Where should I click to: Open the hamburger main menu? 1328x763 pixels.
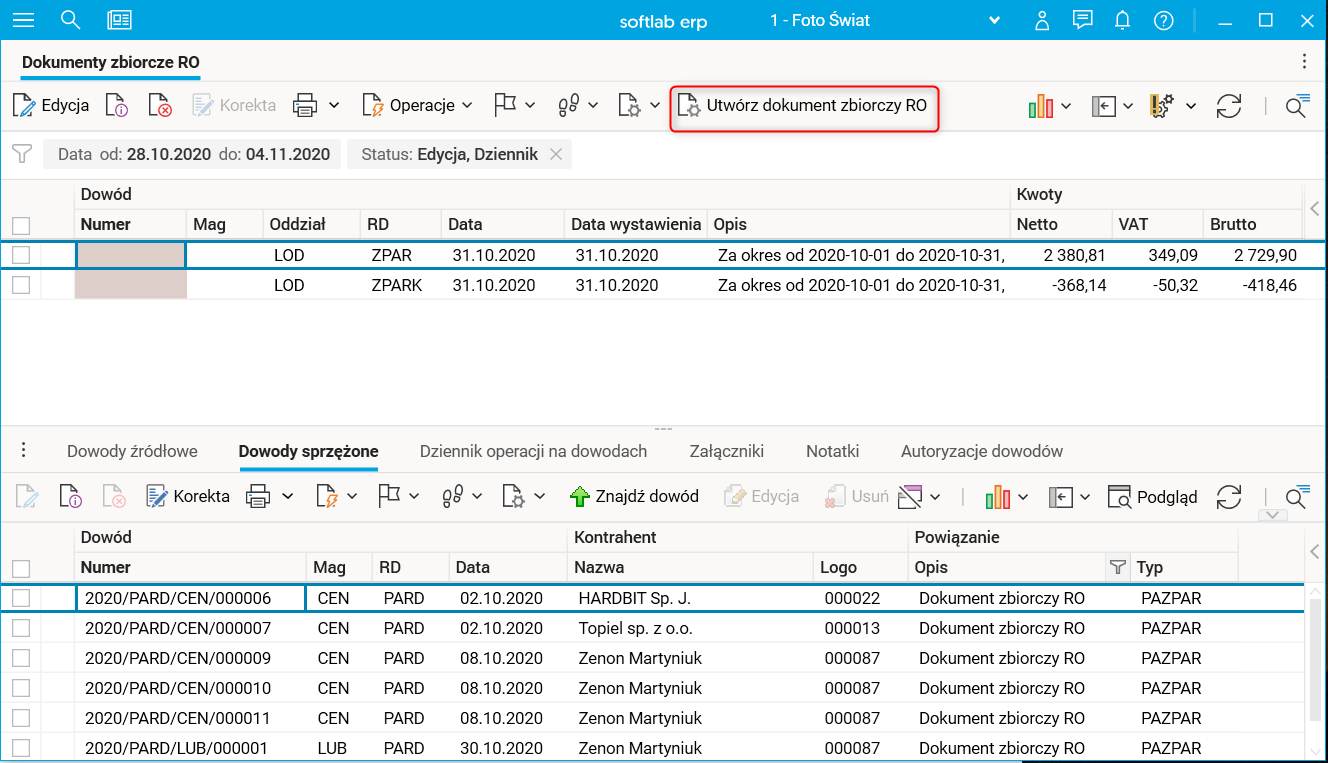coord(22,20)
